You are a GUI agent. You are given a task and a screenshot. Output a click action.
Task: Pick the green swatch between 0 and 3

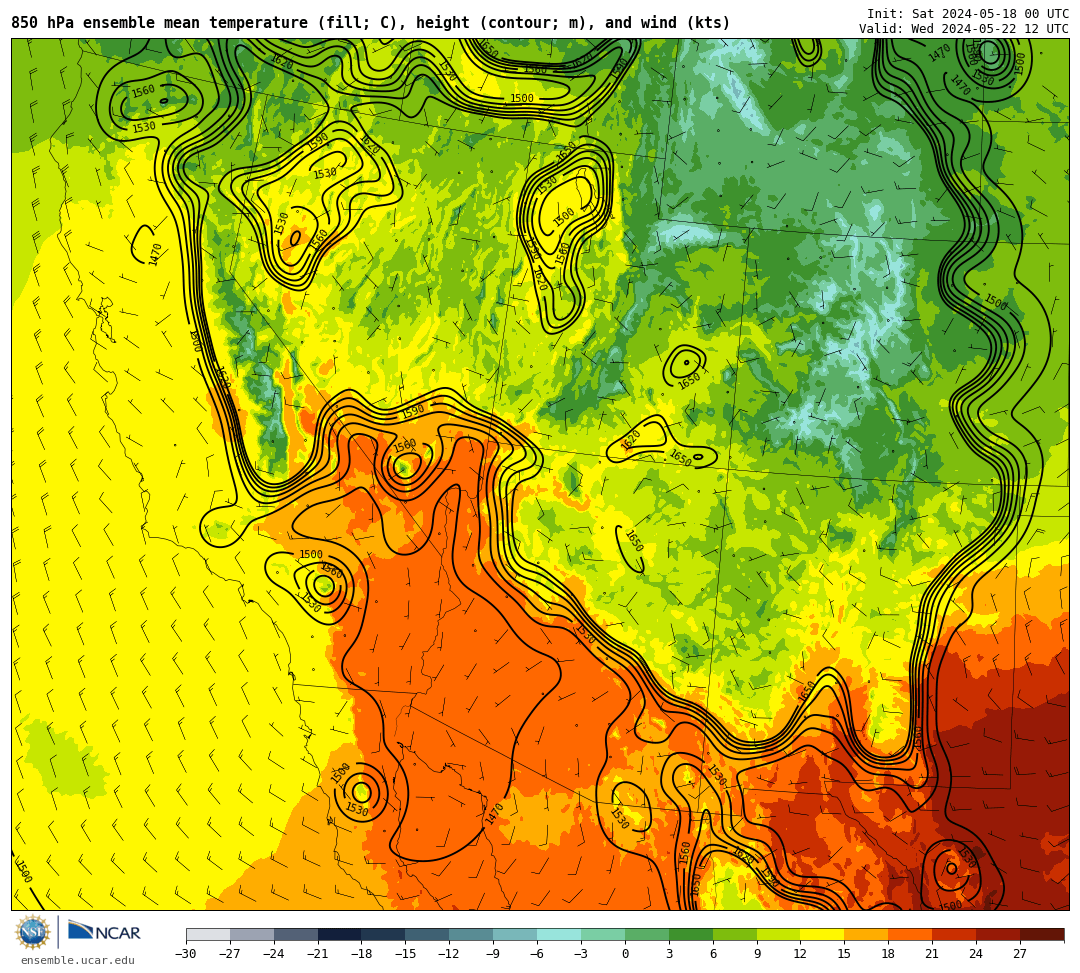(647, 934)
